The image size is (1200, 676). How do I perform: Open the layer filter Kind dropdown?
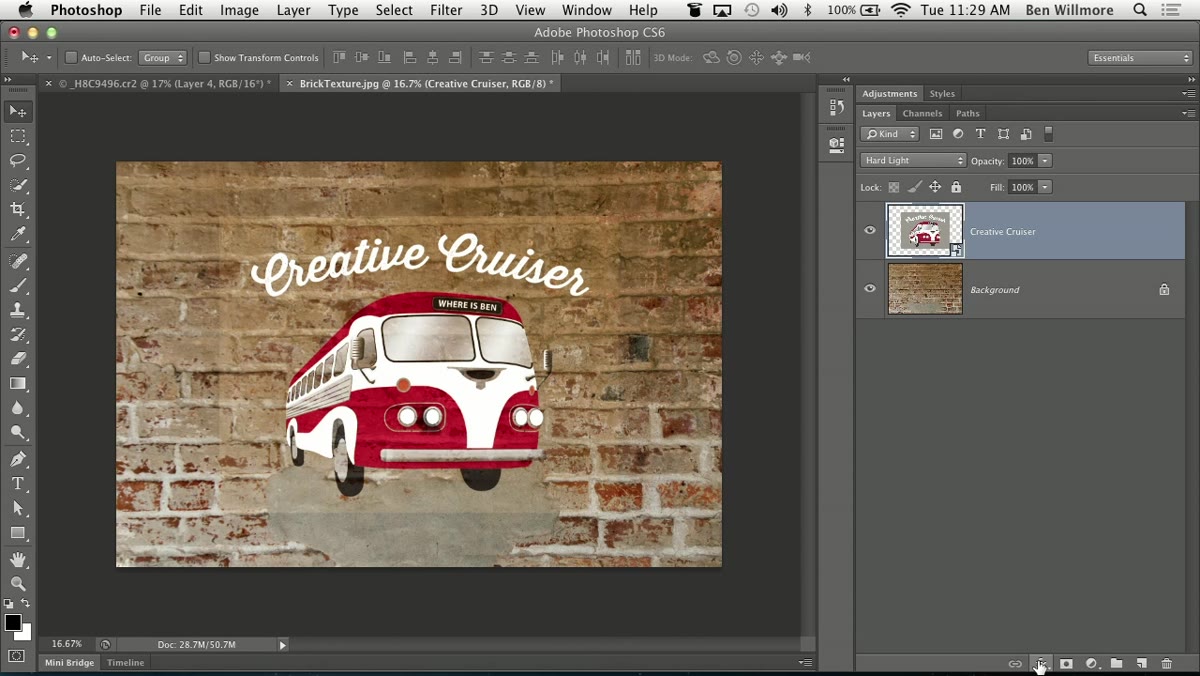click(890, 134)
